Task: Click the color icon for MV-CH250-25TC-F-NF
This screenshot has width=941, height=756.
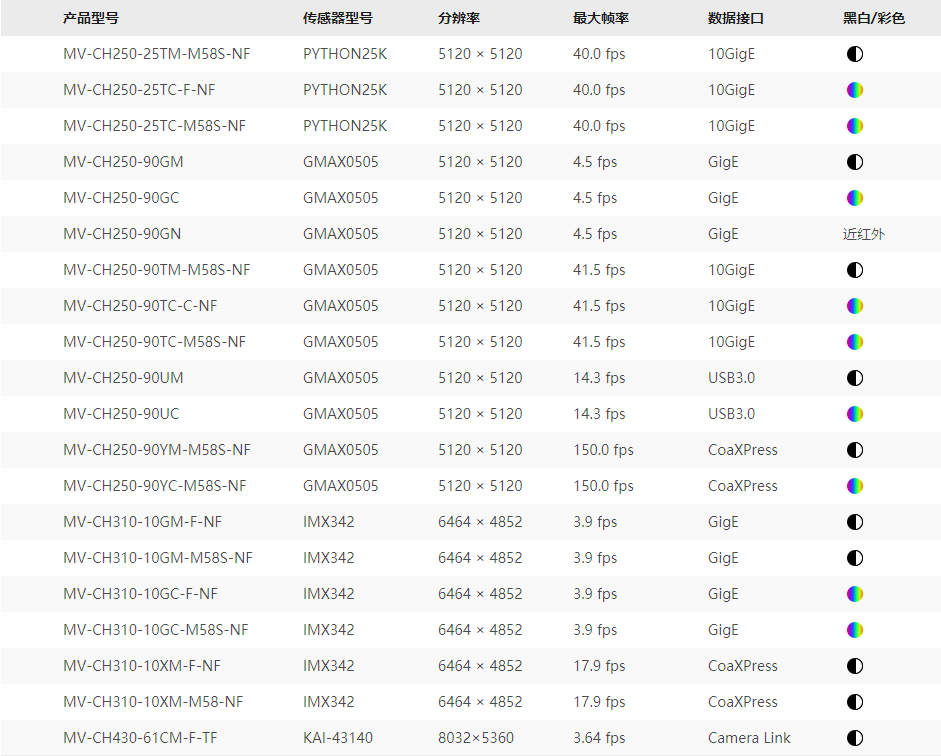Action: (x=854, y=90)
